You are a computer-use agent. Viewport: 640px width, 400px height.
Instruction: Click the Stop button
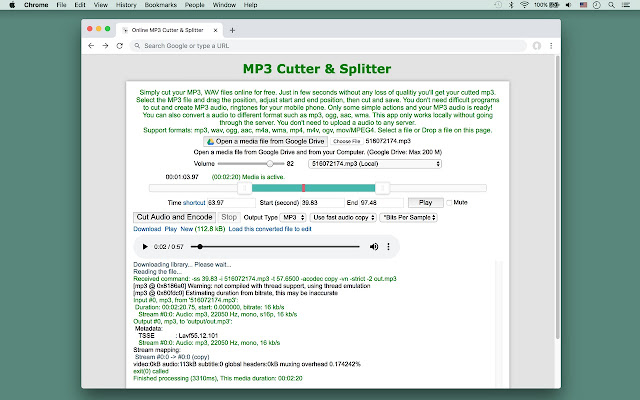[x=229, y=217]
